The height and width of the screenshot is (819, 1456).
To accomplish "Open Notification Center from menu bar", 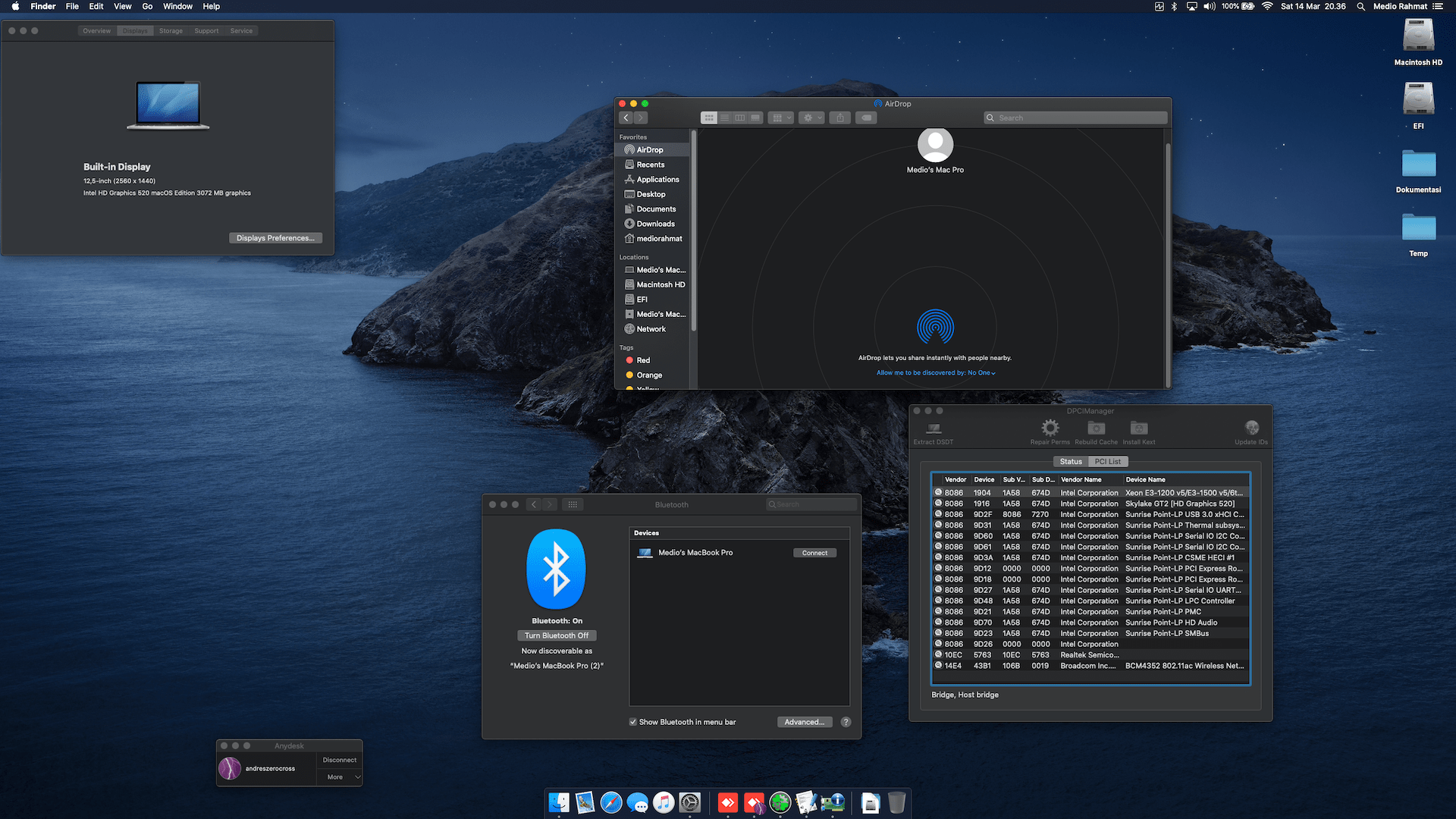I will [x=1438, y=6].
